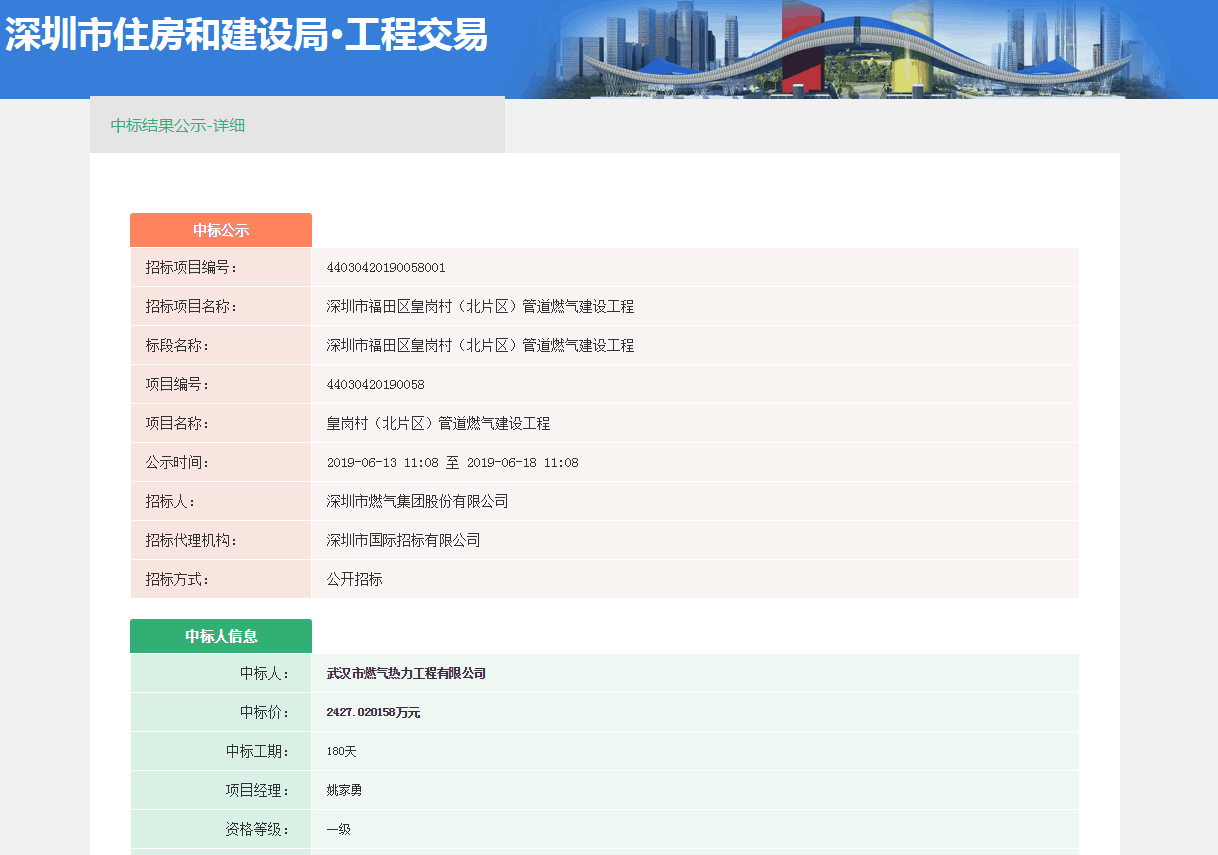1218x855 pixels.
Task: Click the 中标工期 value 180天
Action: point(341,752)
